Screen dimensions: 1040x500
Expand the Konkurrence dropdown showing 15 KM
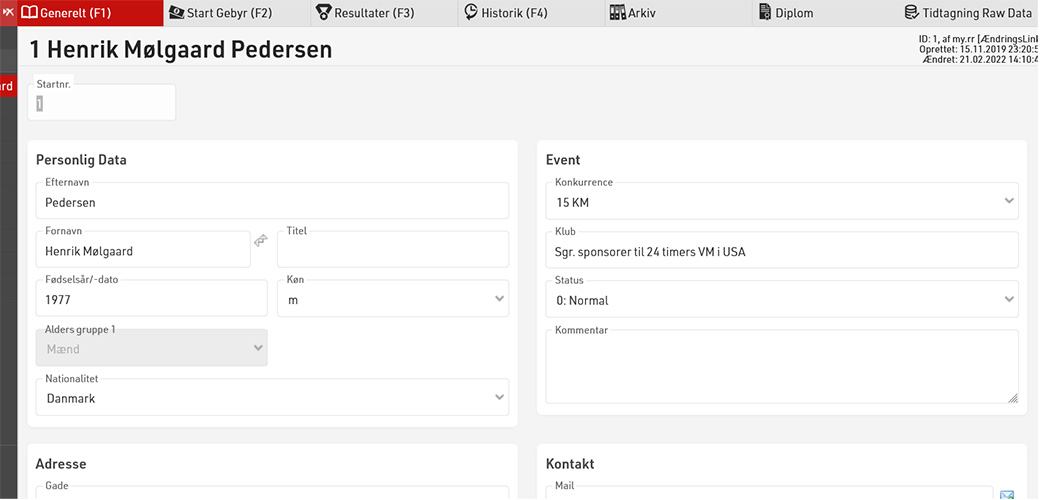coord(781,202)
